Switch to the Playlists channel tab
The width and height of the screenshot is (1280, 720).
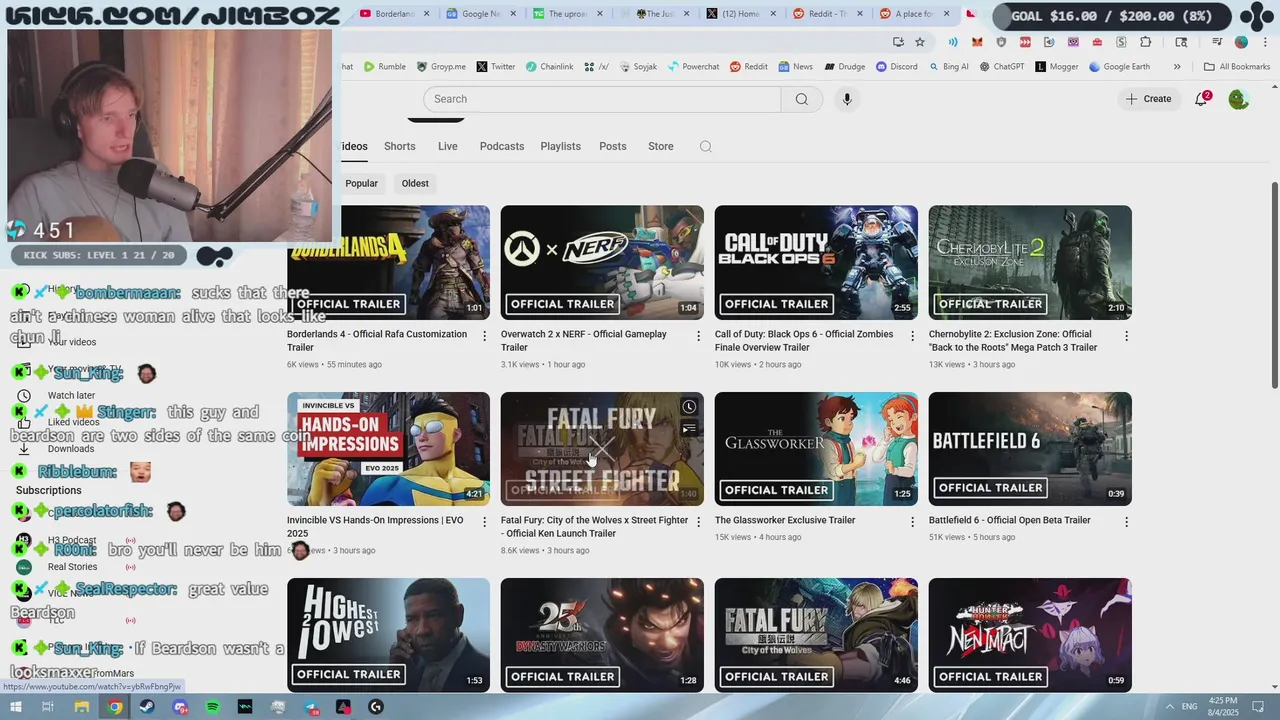click(x=560, y=146)
